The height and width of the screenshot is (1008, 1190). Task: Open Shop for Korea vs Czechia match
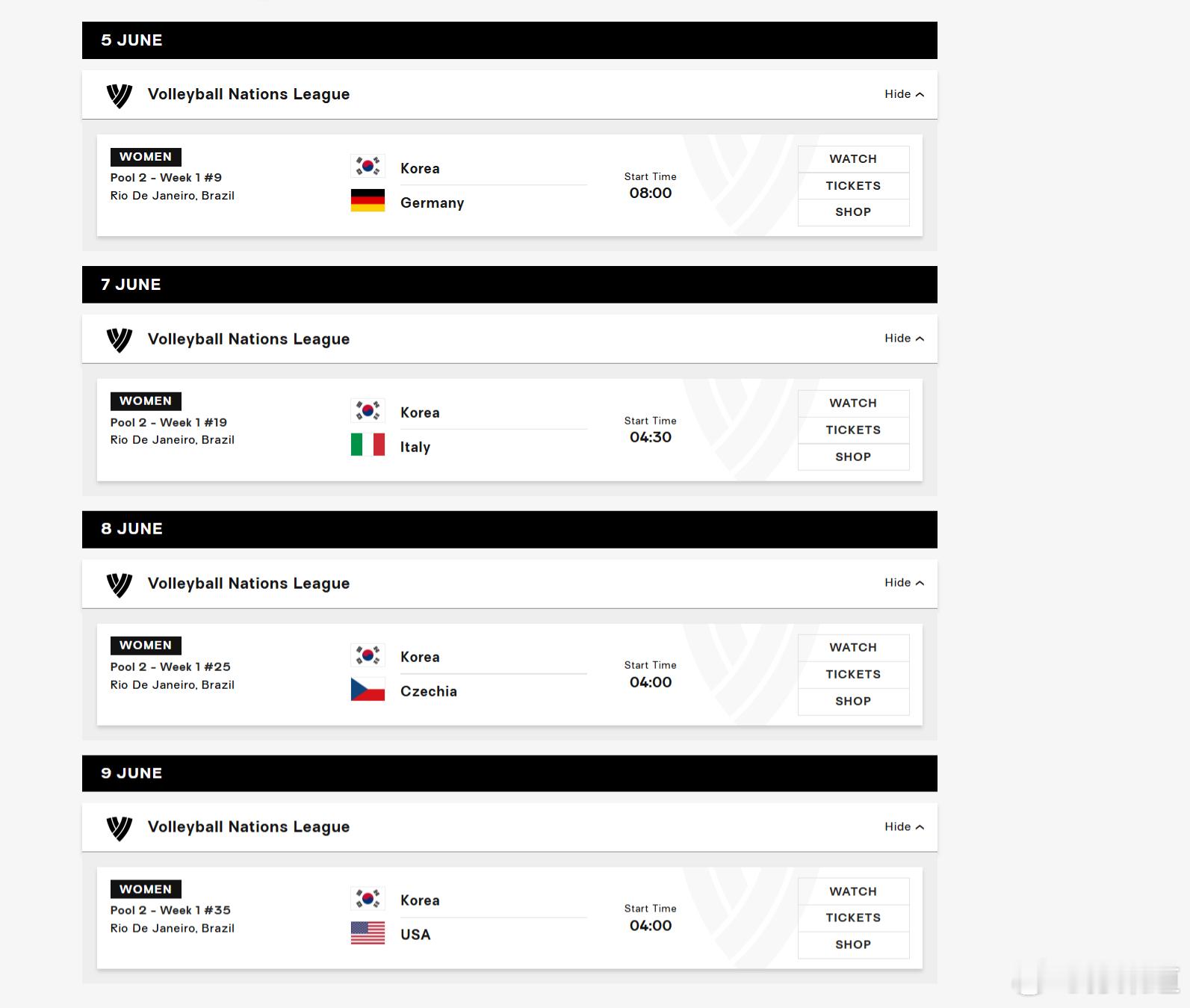853,702
